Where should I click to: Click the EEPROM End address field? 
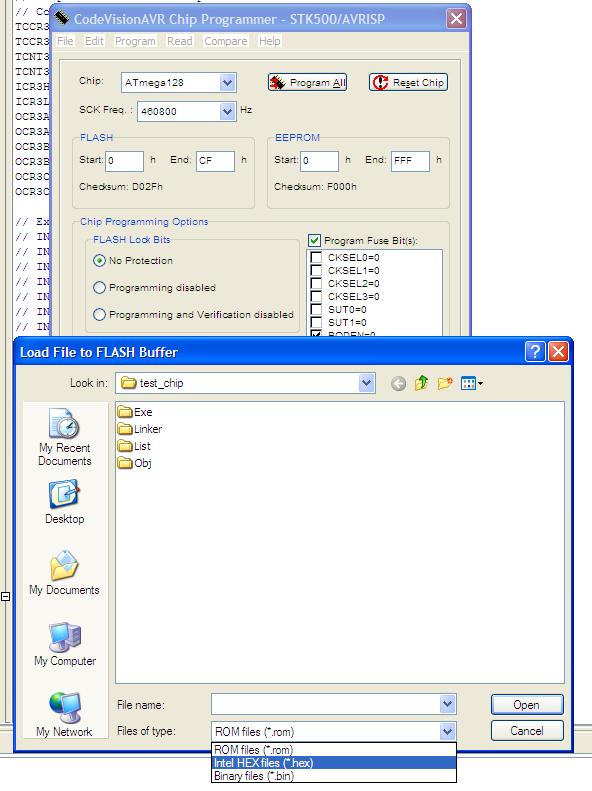click(410, 161)
